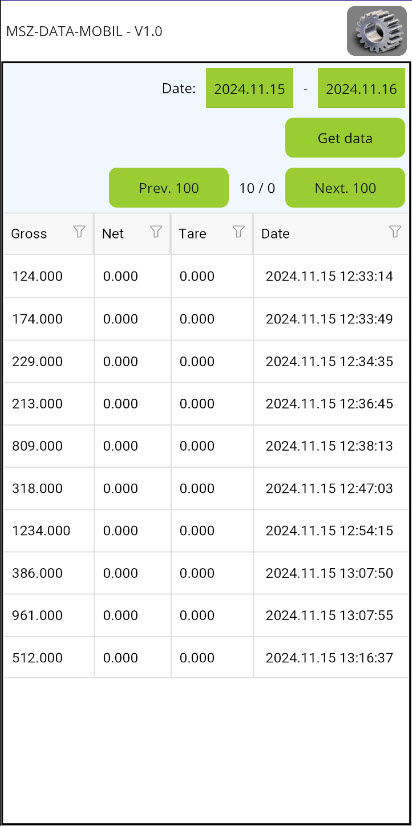Select the row with gross 961.000

[206, 615]
